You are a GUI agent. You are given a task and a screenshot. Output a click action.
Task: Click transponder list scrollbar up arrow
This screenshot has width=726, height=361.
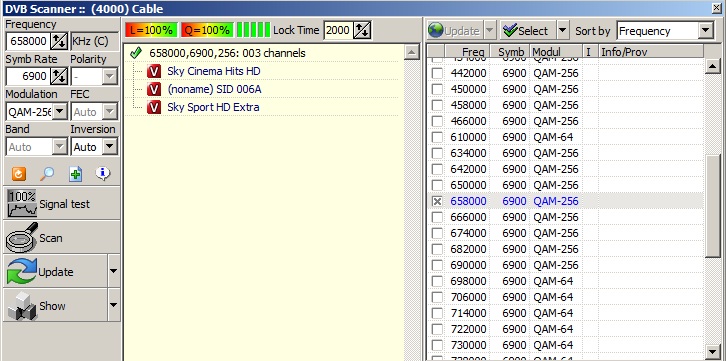(x=712, y=67)
